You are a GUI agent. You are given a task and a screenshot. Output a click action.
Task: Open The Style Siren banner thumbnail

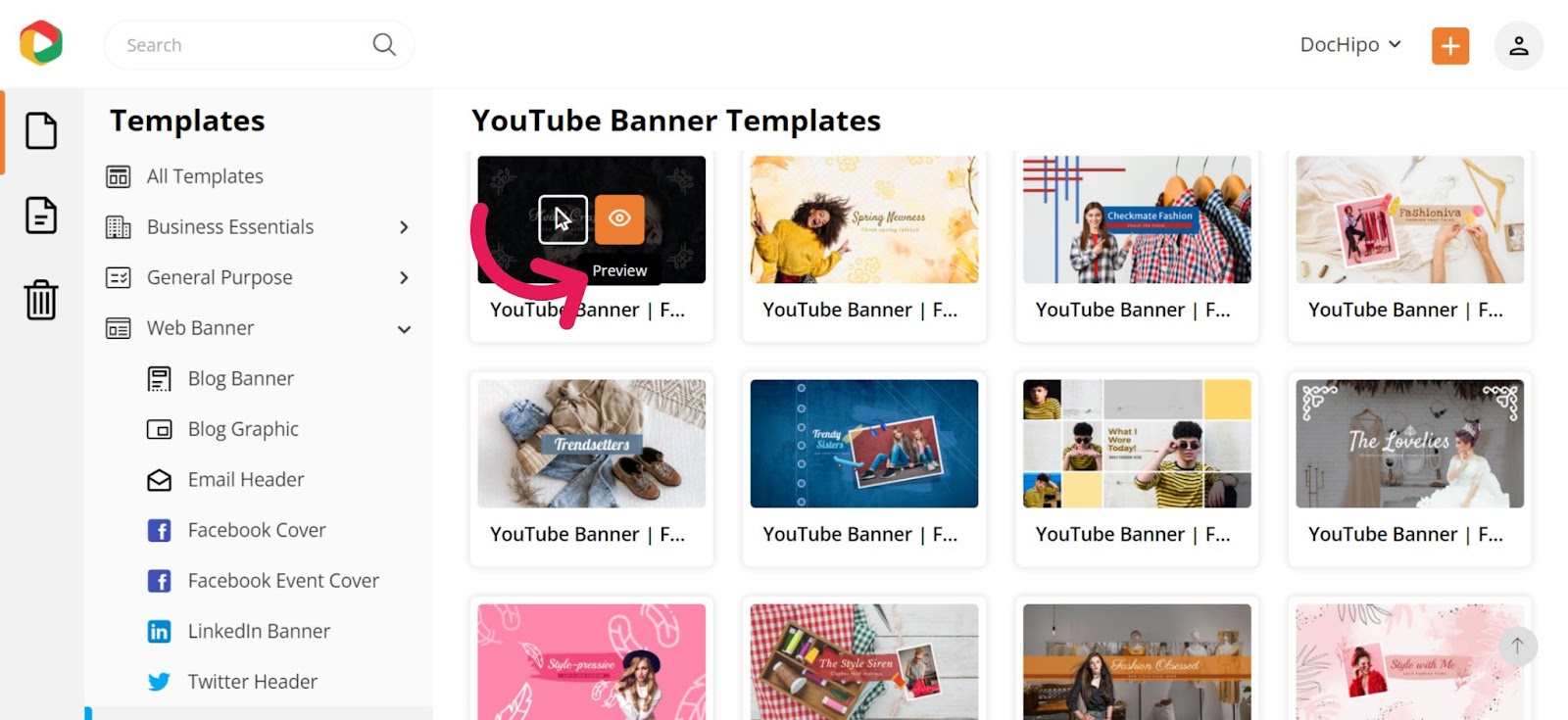(x=864, y=662)
